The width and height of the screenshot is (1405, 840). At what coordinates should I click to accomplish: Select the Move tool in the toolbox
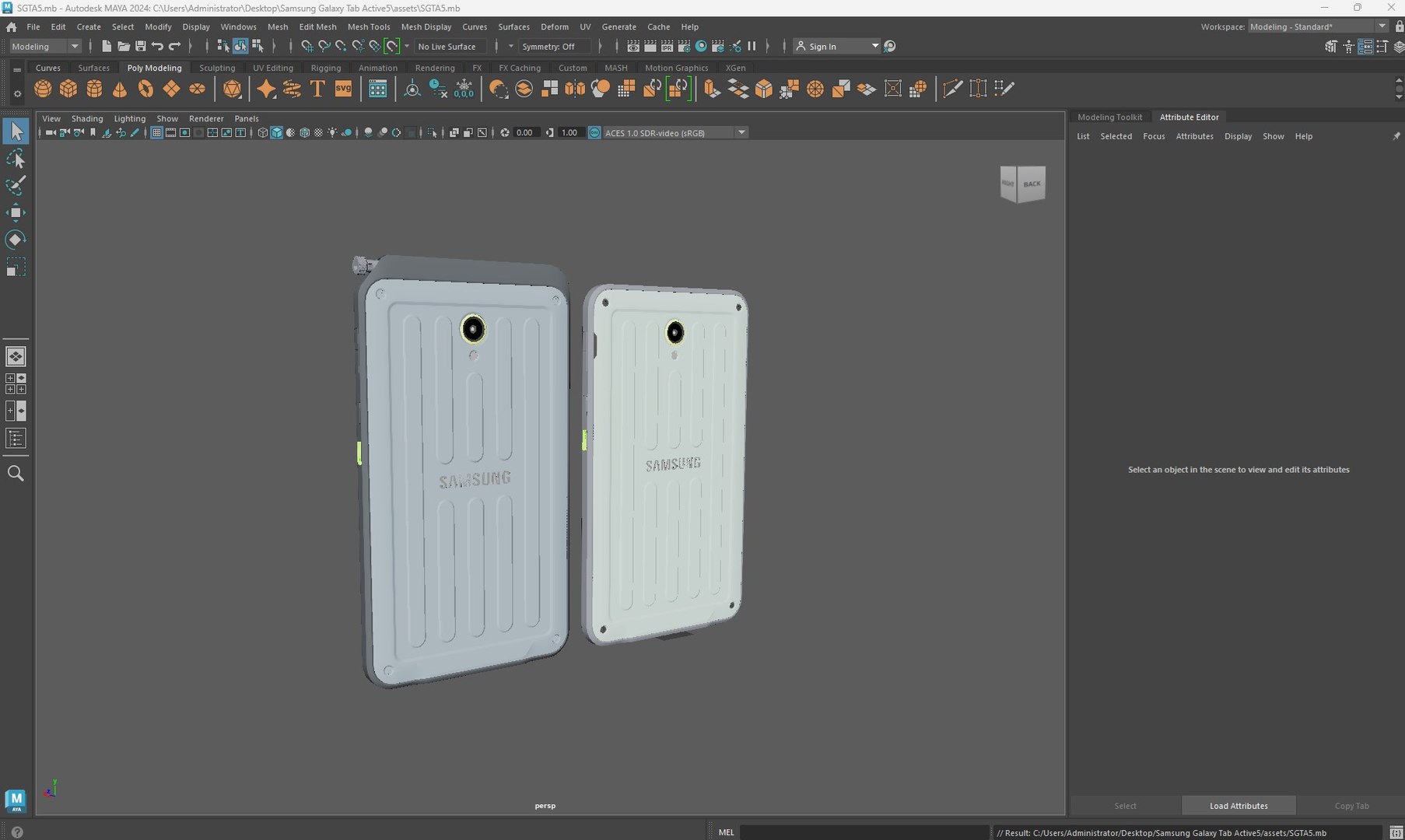coord(16,212)
